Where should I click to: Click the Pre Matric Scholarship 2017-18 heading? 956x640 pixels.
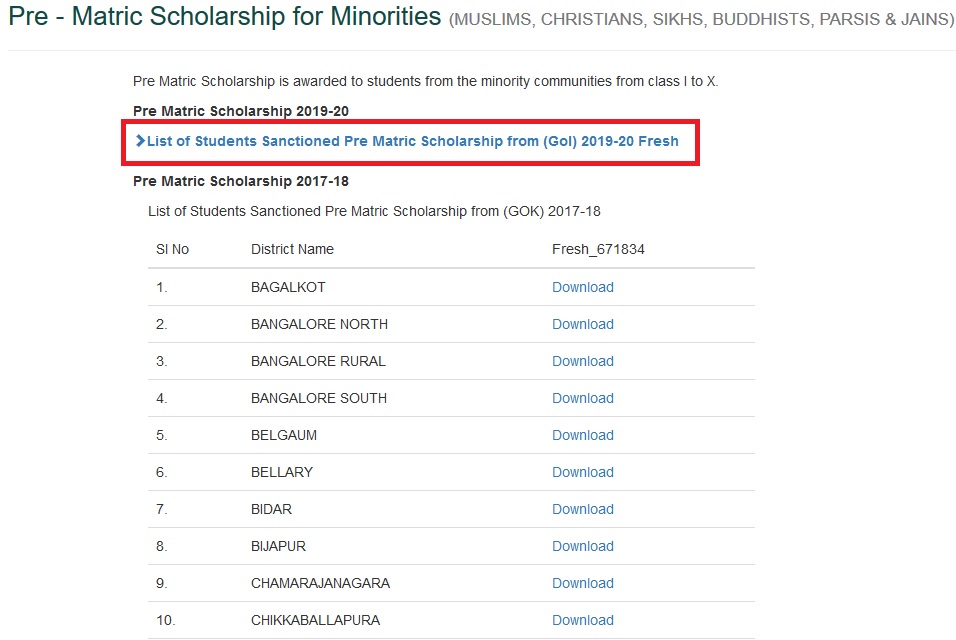pos(241,182)
